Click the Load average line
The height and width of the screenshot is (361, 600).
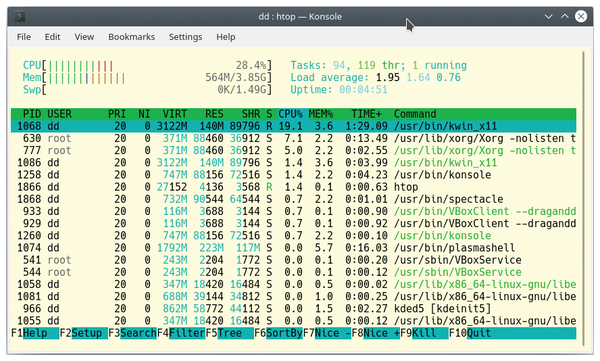coord(375,78)
